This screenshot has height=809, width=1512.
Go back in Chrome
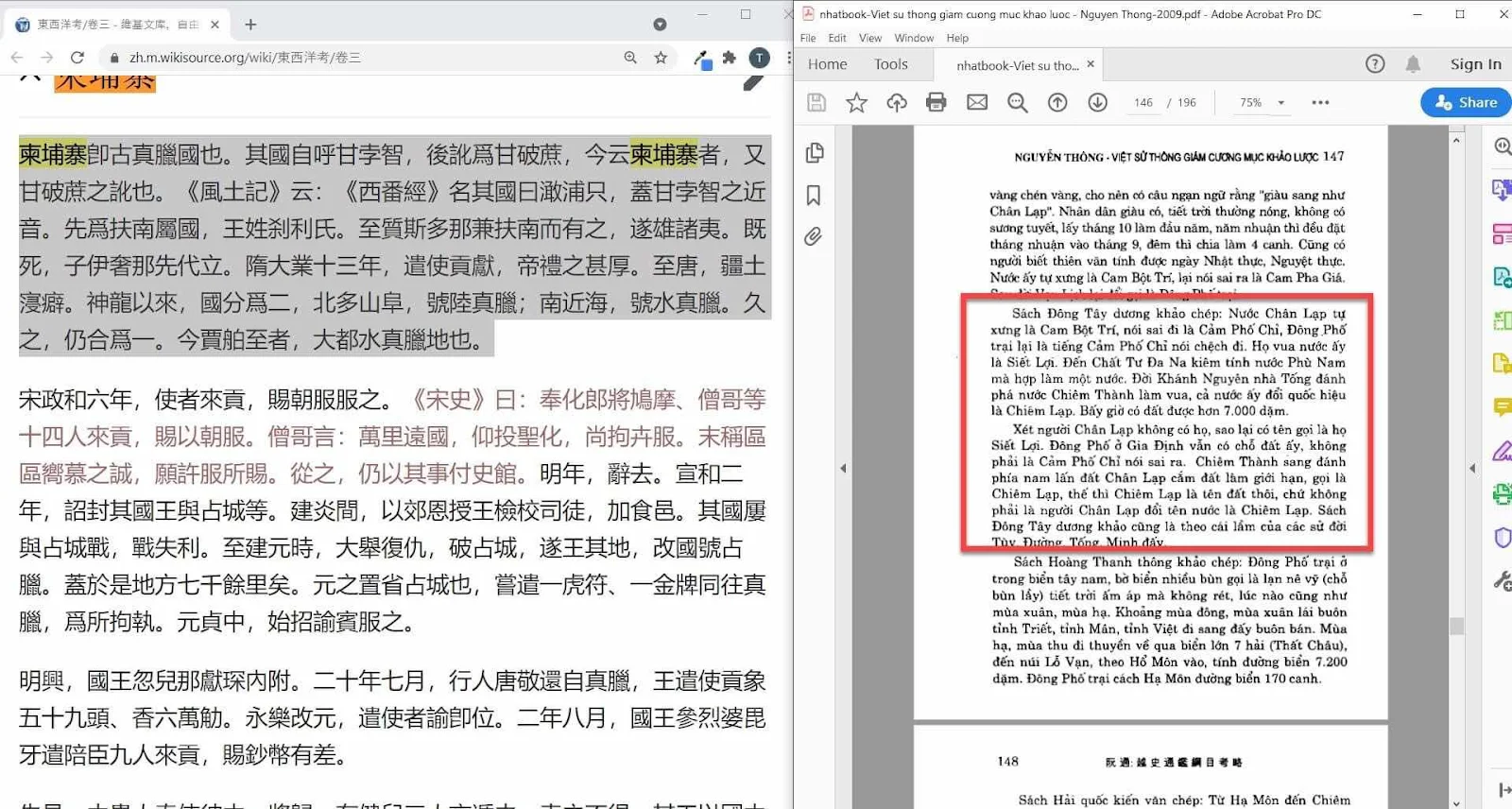click(x=16, y=58)
